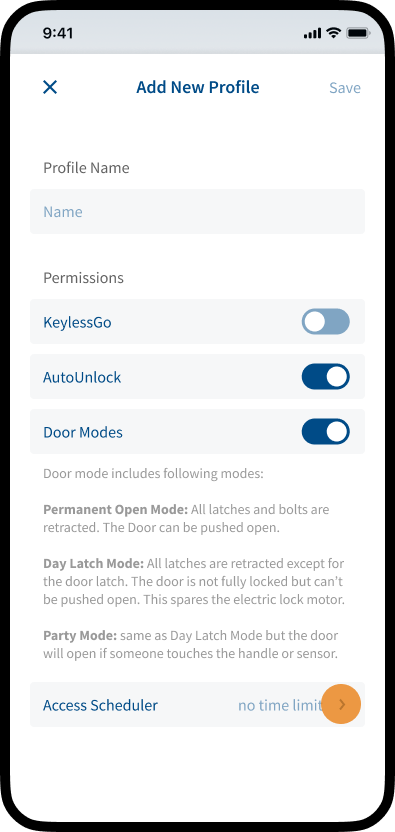Screen dimensions: 395x832
Task: Turn off the AutoUnlock switch
Action: [x=325, y=377]
